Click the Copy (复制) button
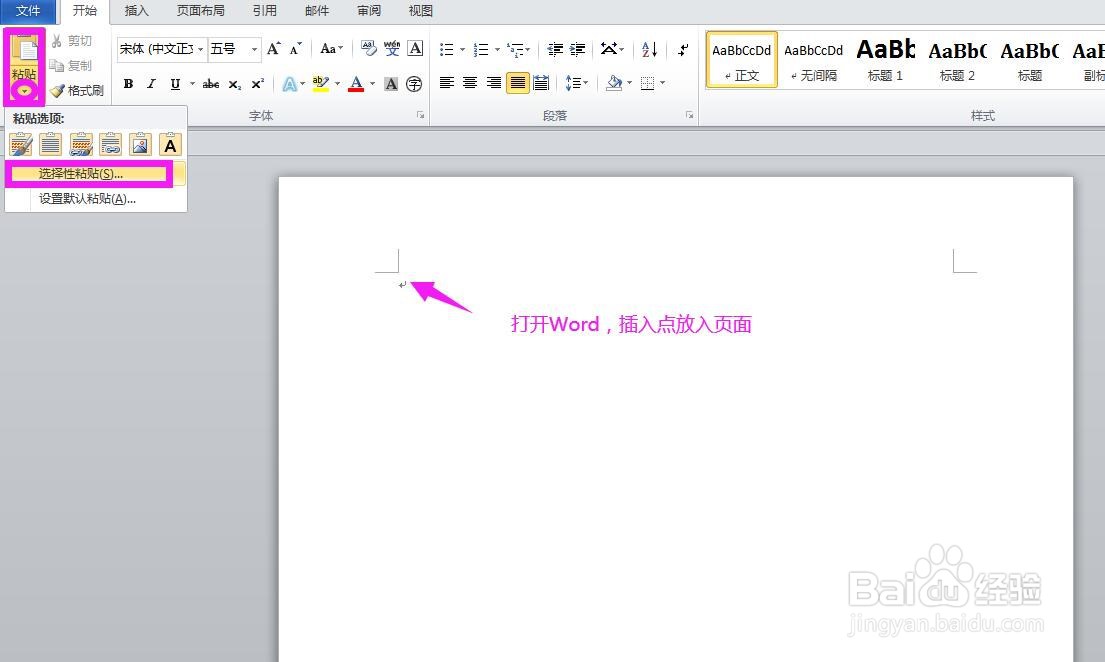This screenshot has height=662, width=1105. tap(71, 66)
